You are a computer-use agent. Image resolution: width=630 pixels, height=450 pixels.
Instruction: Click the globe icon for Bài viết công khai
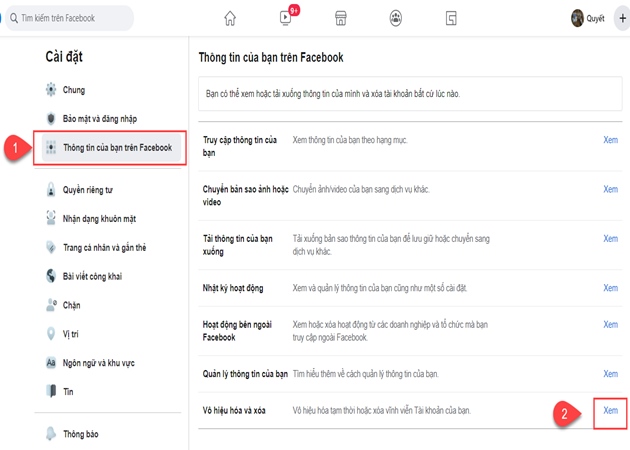point(51,276)
